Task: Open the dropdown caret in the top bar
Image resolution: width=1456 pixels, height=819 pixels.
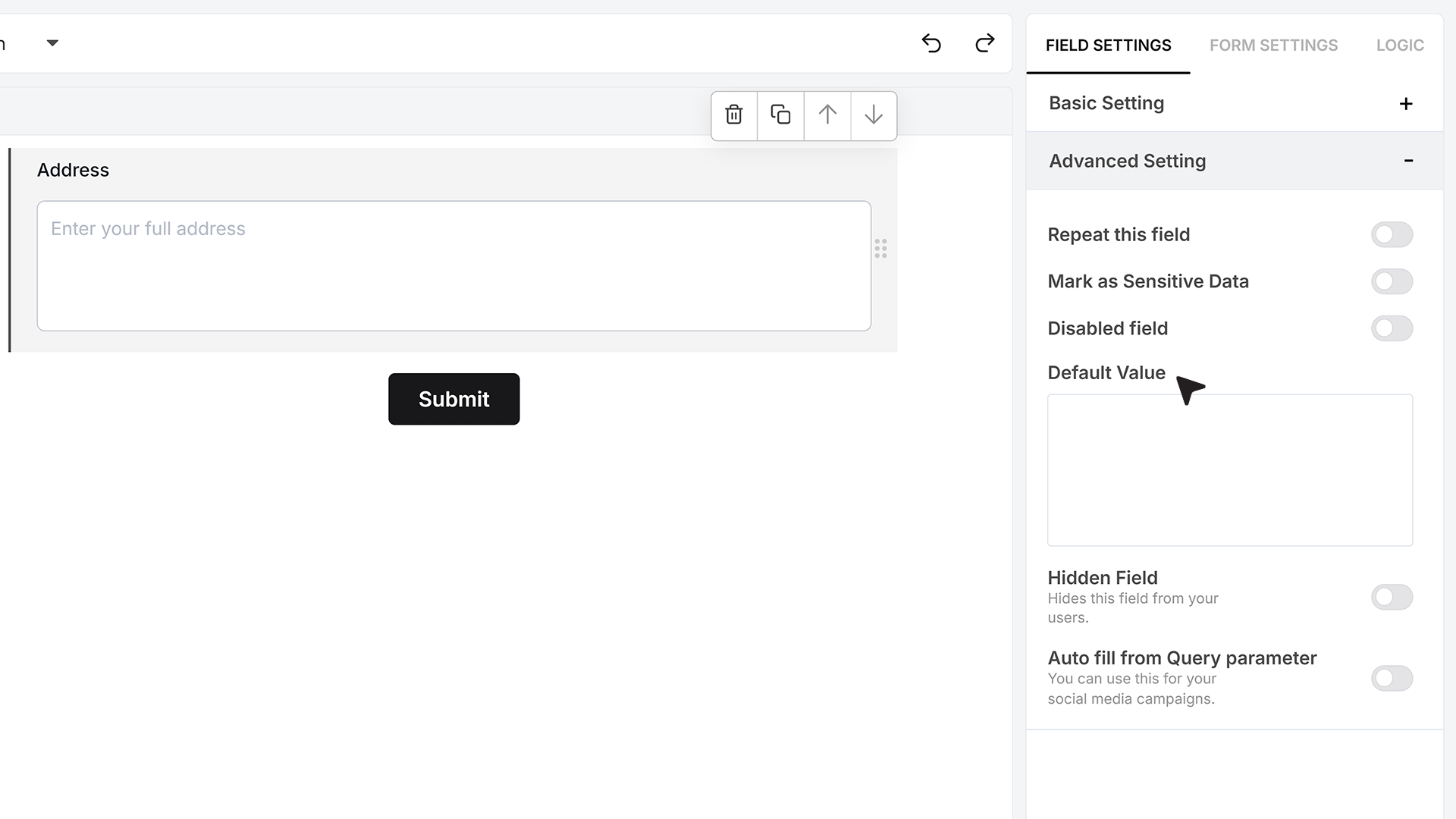Action: 52,43
